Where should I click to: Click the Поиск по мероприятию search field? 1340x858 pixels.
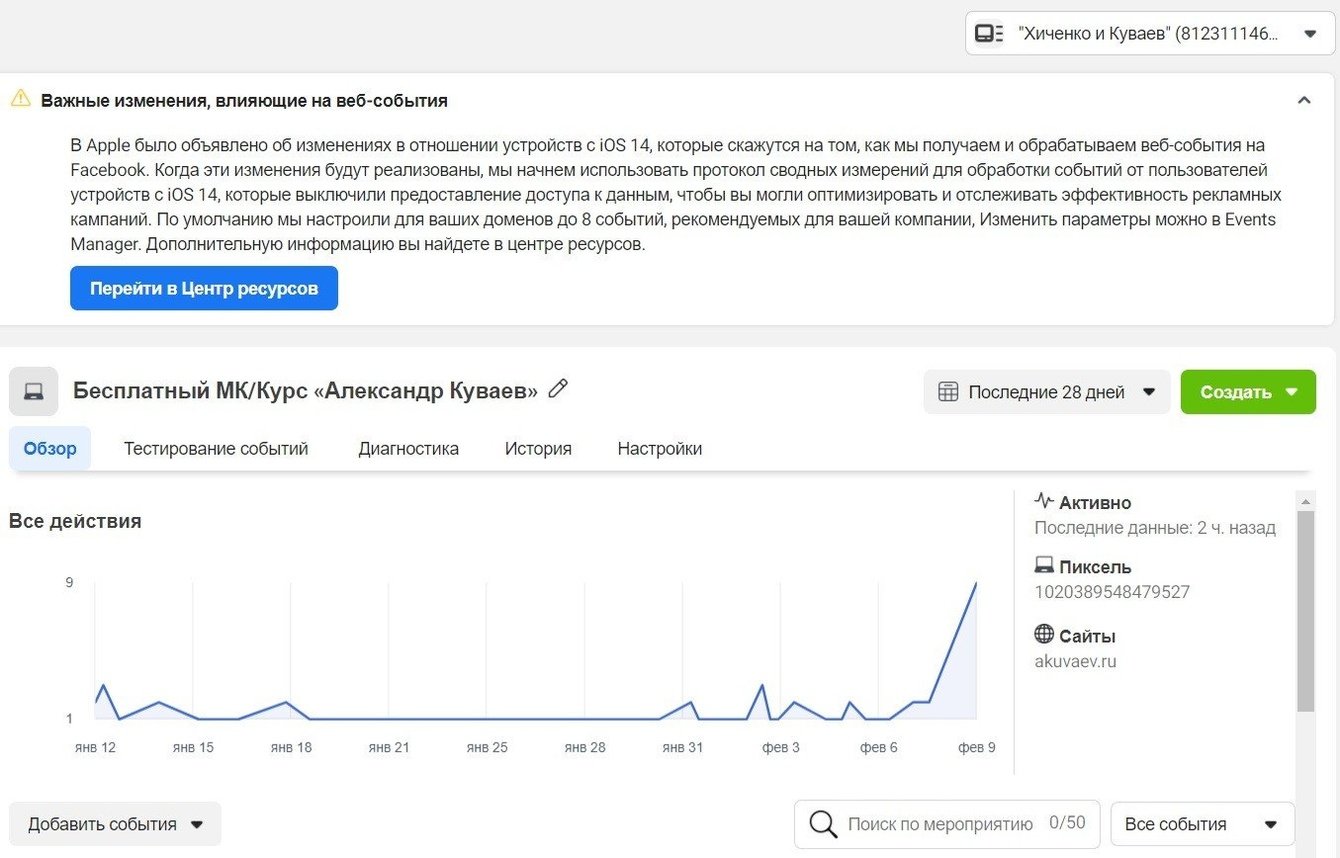pyautogui.click(x=940, y=824)
